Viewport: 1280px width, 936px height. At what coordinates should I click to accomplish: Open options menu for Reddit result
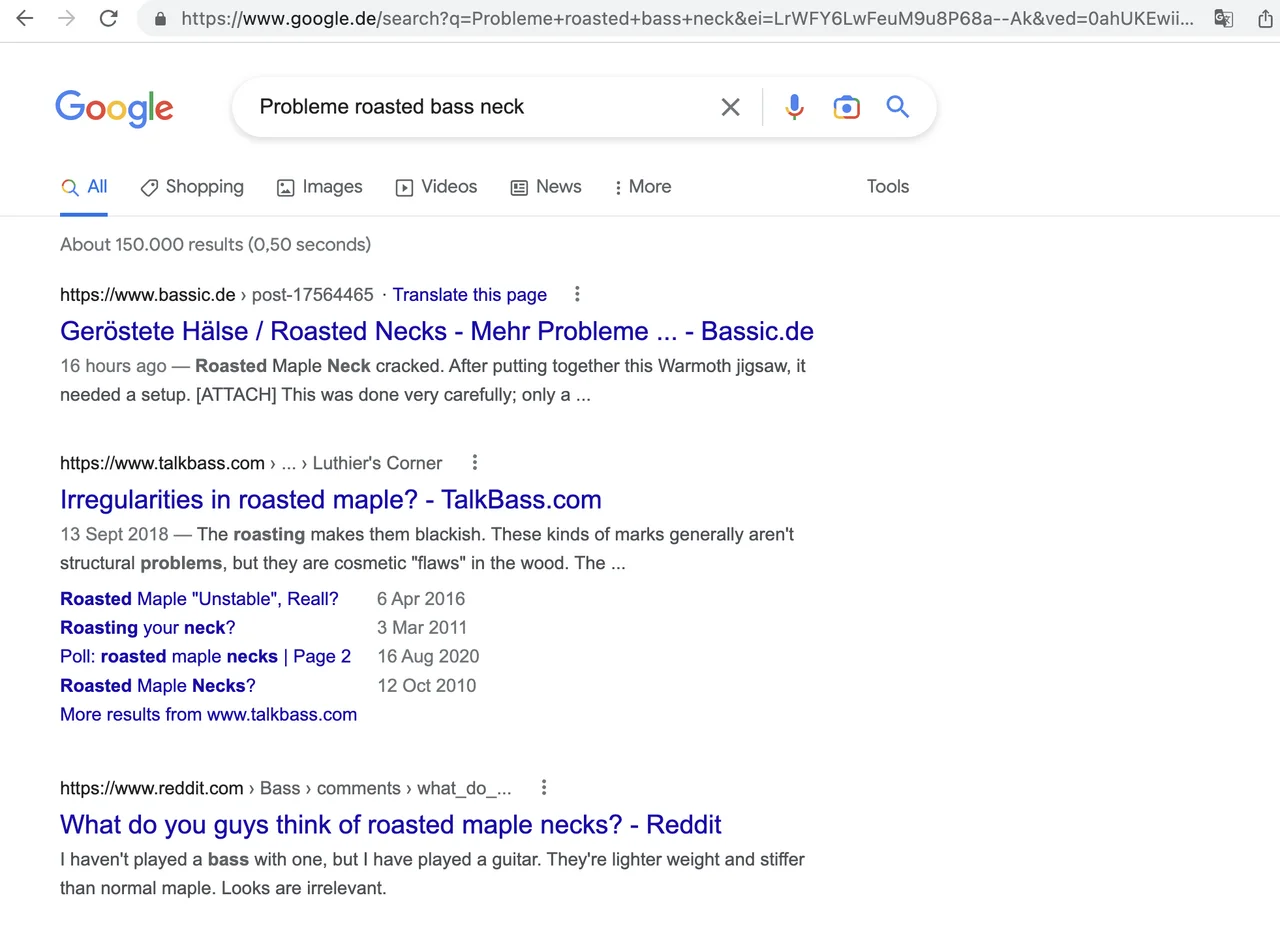point(544,787)
